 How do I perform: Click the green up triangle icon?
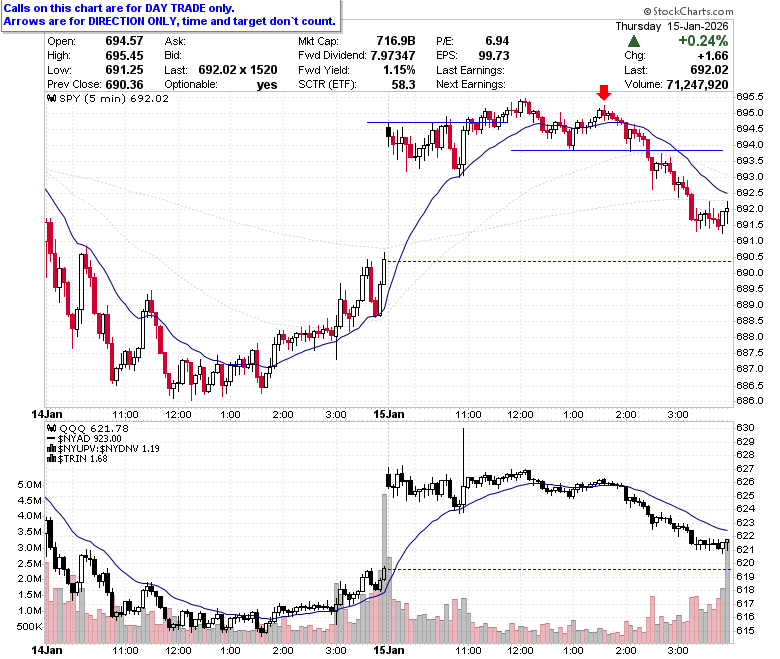(x=634, y=41)
